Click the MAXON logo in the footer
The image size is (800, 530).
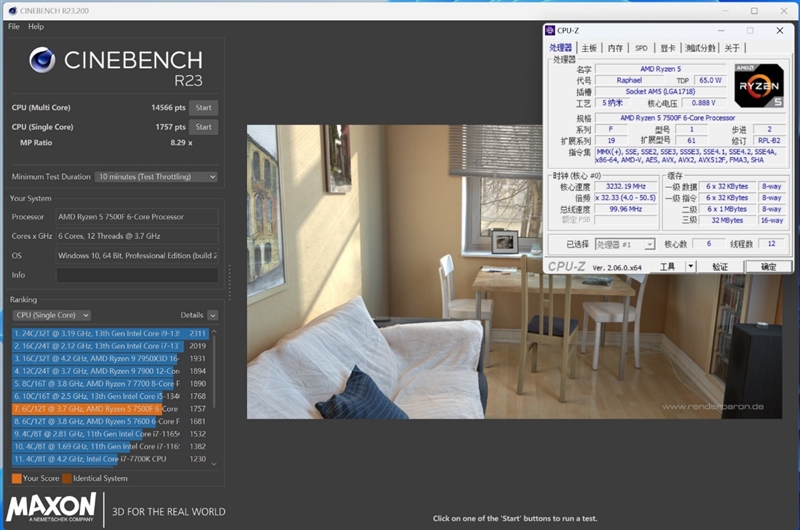pyautogui.click(x=51, y=507)
